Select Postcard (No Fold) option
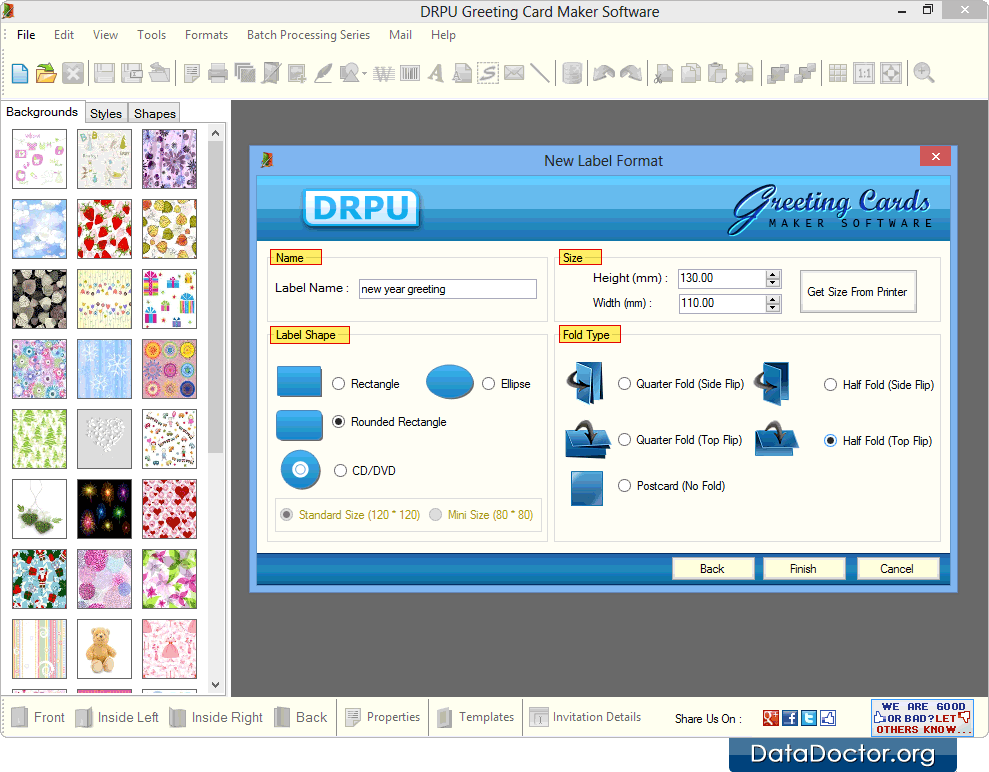 click(x=624, y=486)
